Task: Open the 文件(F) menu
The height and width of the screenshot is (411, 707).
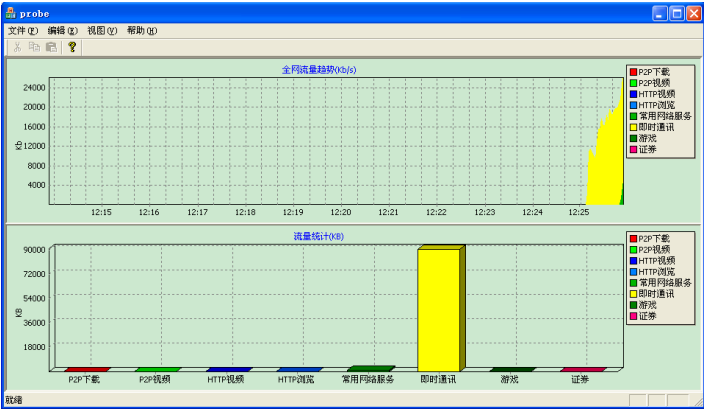Action: 23,31
